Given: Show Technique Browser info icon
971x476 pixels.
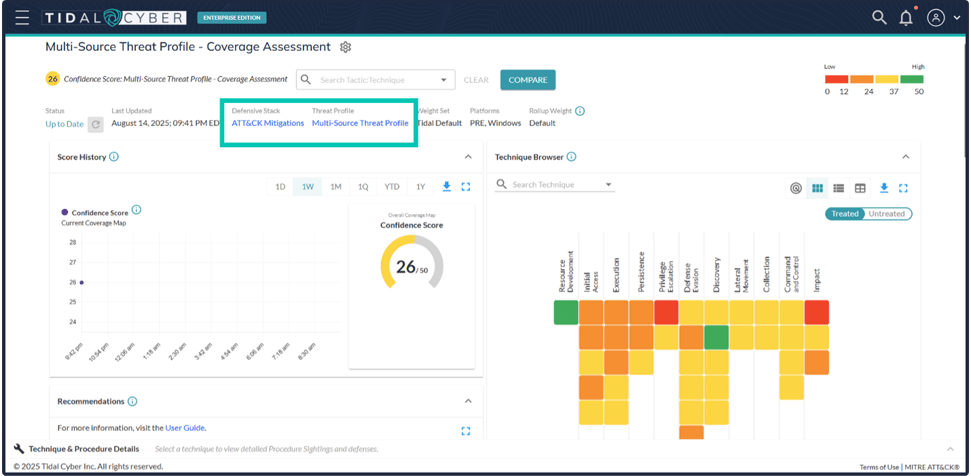Looking at the screenshot, I should [x=571, y=157].
